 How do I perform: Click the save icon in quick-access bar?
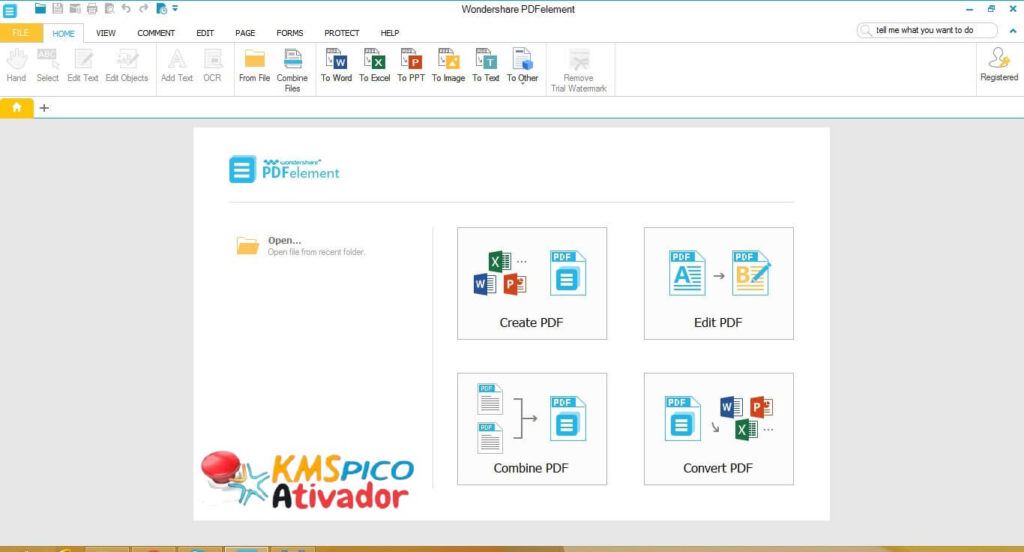click(57, 8)
